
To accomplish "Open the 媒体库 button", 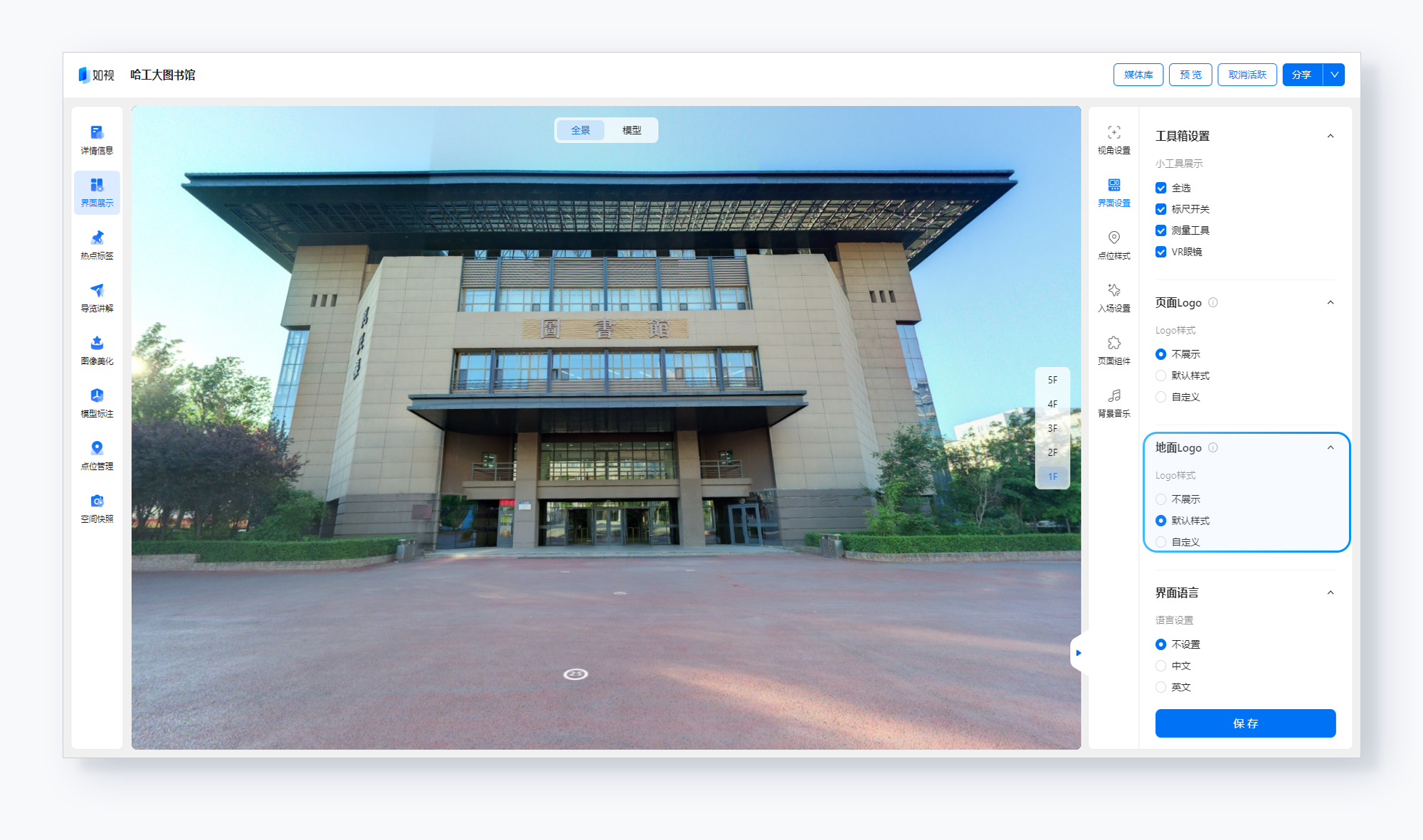I will [x=1138, y=75].
